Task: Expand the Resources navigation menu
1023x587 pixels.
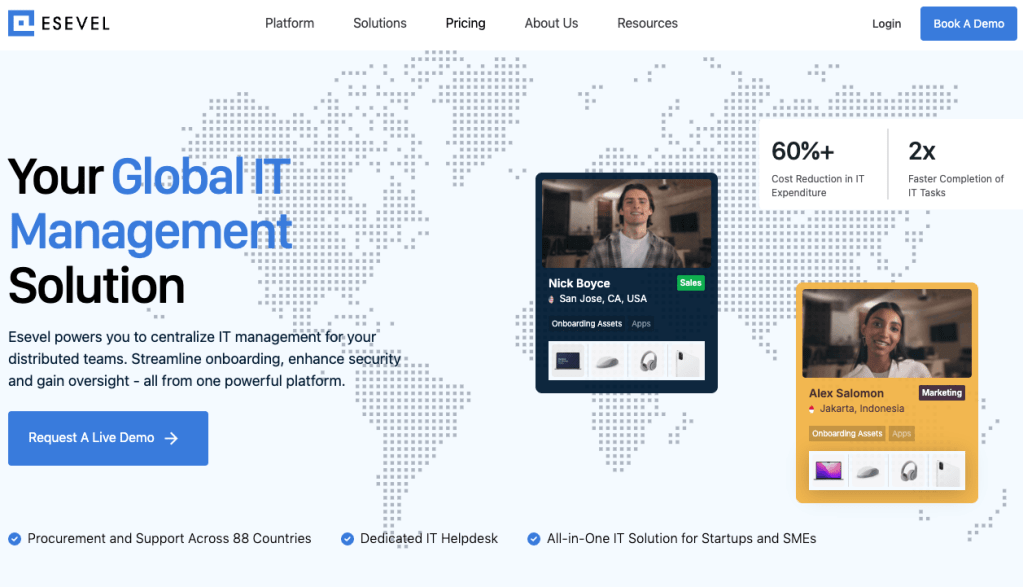Action: [x=647, y=23]
